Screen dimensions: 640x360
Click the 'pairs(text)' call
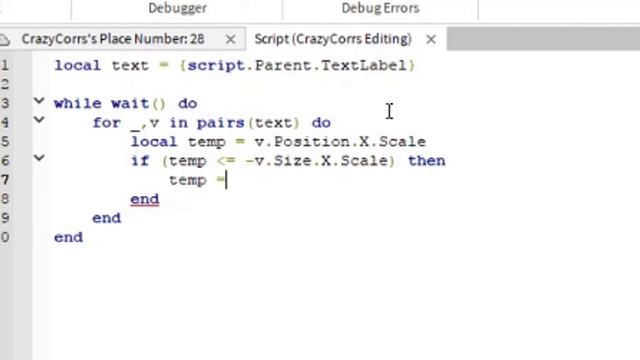click(x=248, y=123)
